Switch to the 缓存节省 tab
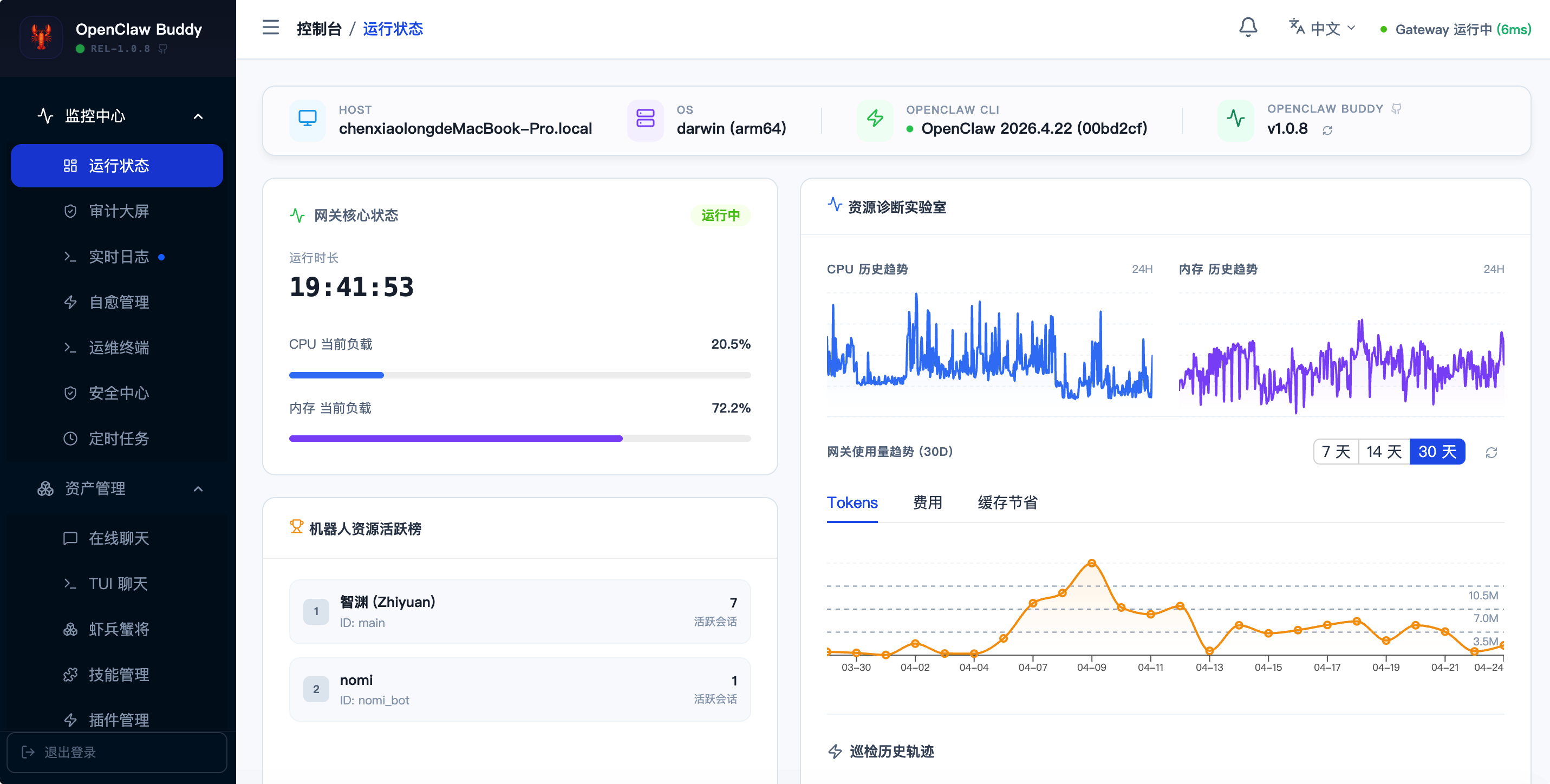This screenshot has width=1550, height=784. [1007, 503]
